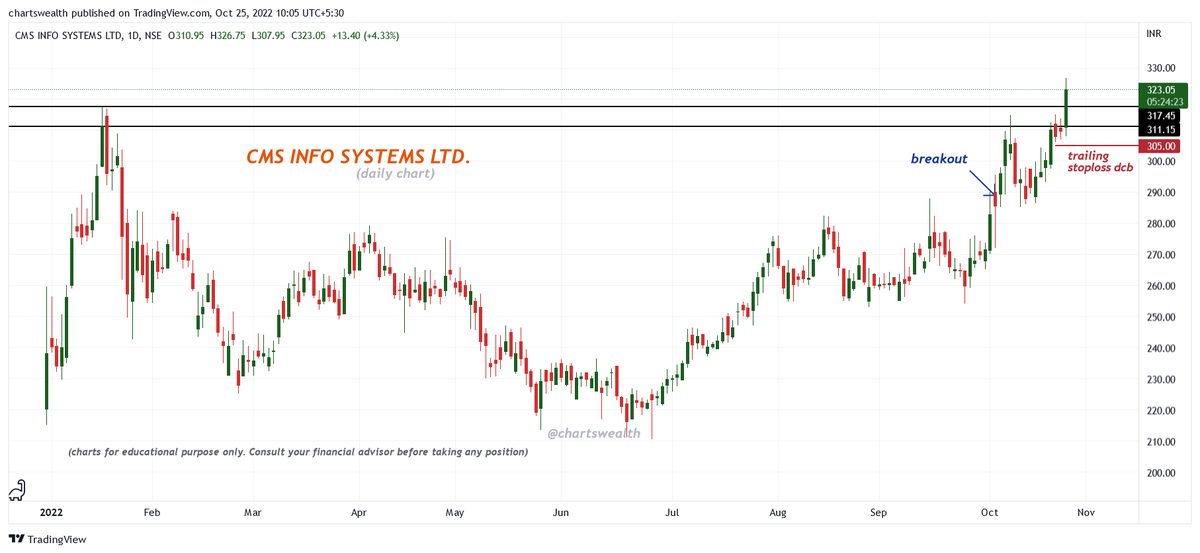Select the 'trailing stoploss dcb' annotation text
1200x553 pixels.
[x=1100, y=161]
